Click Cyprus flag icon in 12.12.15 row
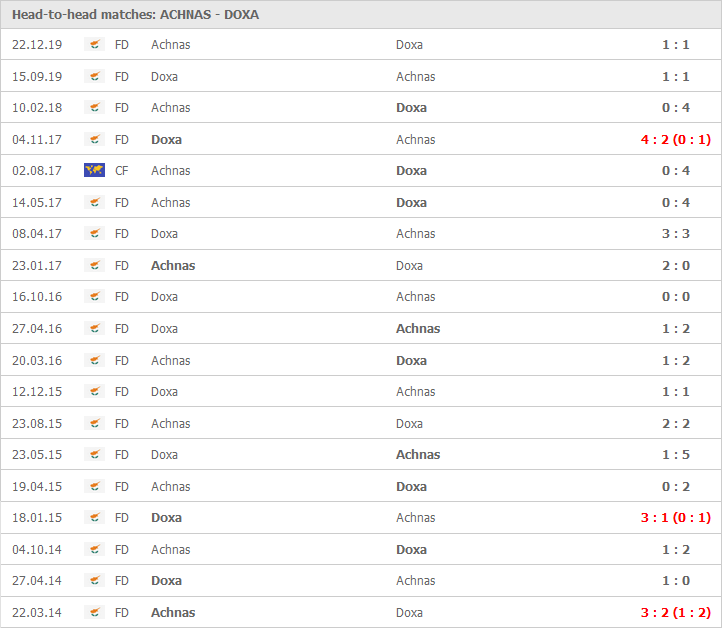This screenshot has width=722, height=628. [x=95, y=392]
